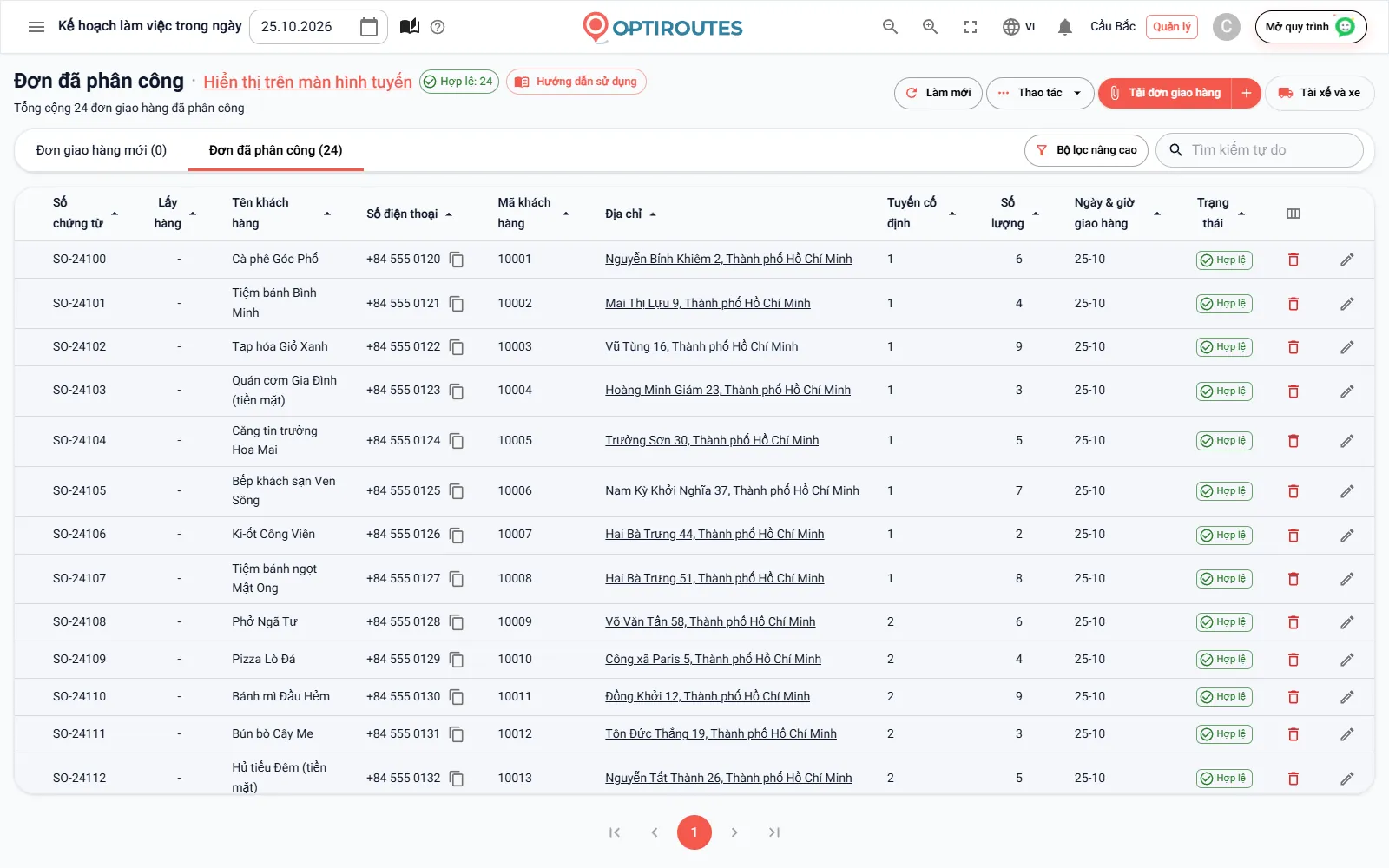1389x868 pixels.
Task: Delete order SO-24108
Action: 1294,622
